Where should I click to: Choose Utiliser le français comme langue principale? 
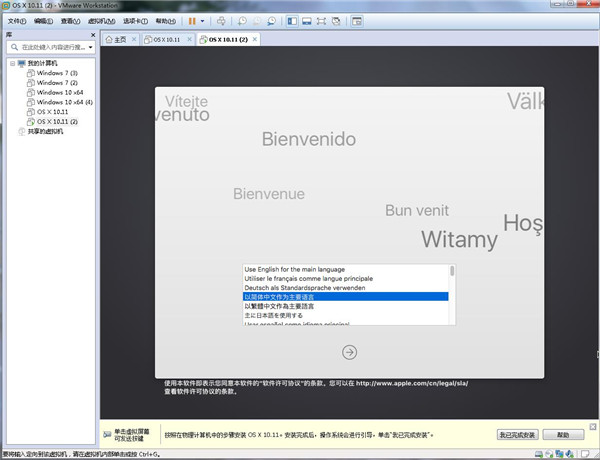coord(346,279)
